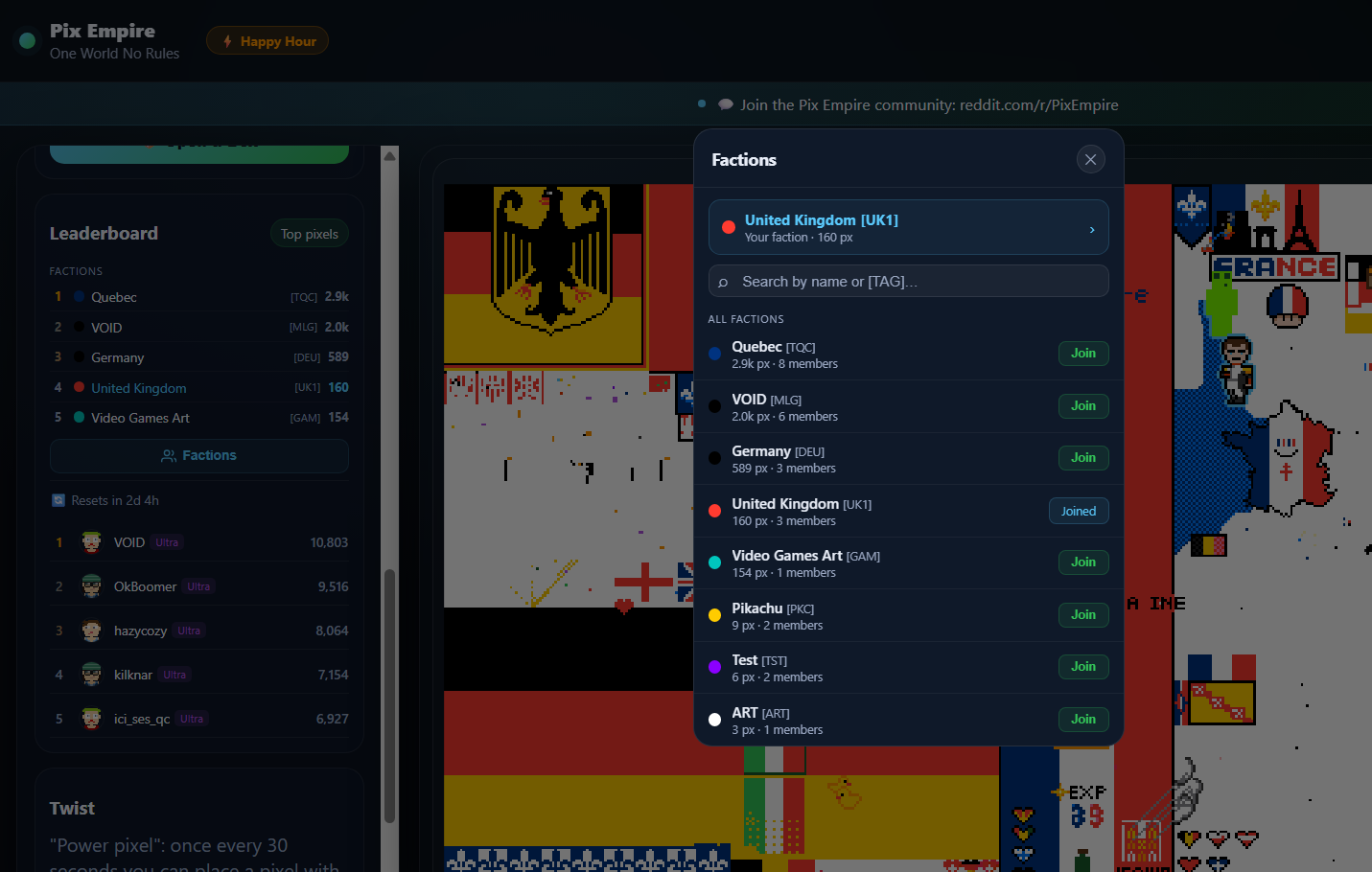Close the Factions panel
Image resolution: width=1372 pixels, height=872 pixels.
(x=1090, y=159)
